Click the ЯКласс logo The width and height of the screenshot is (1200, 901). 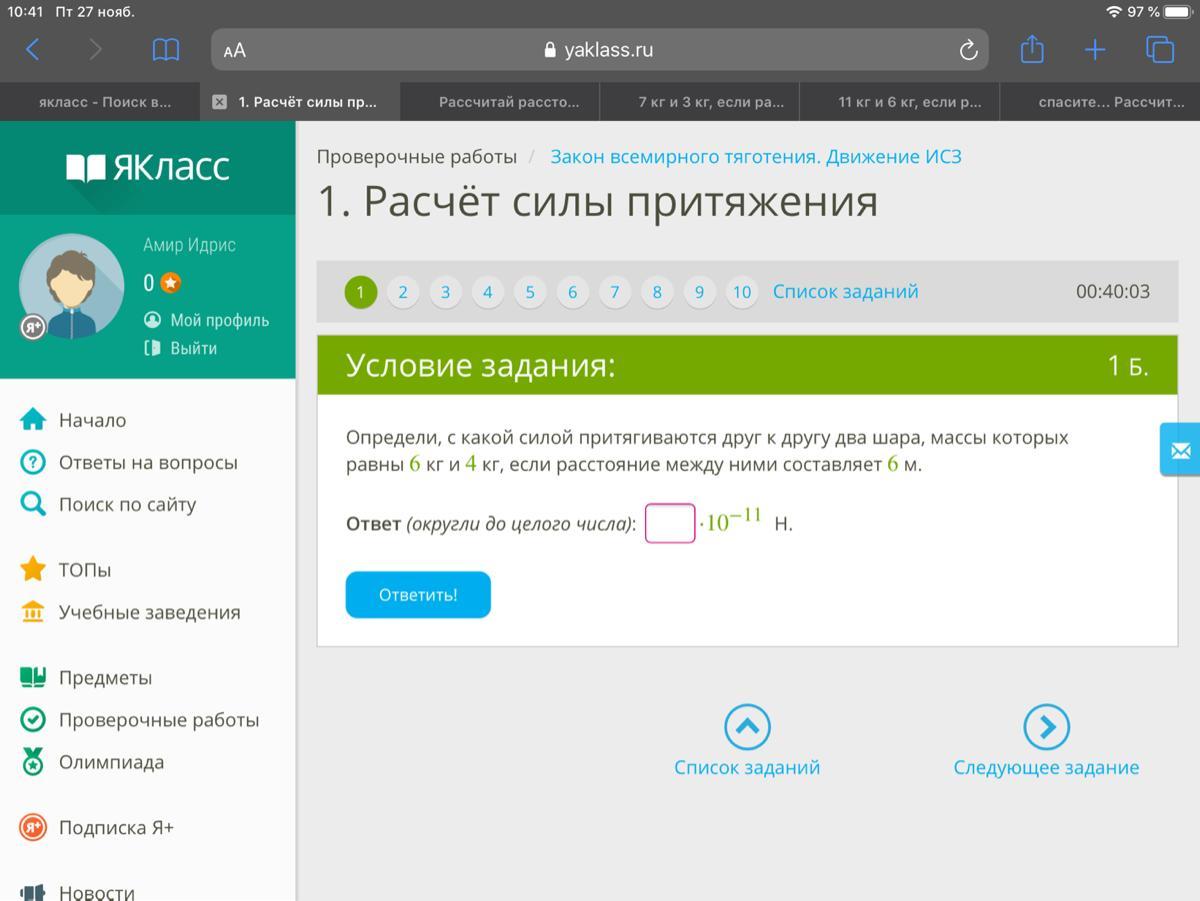[148, 167]
